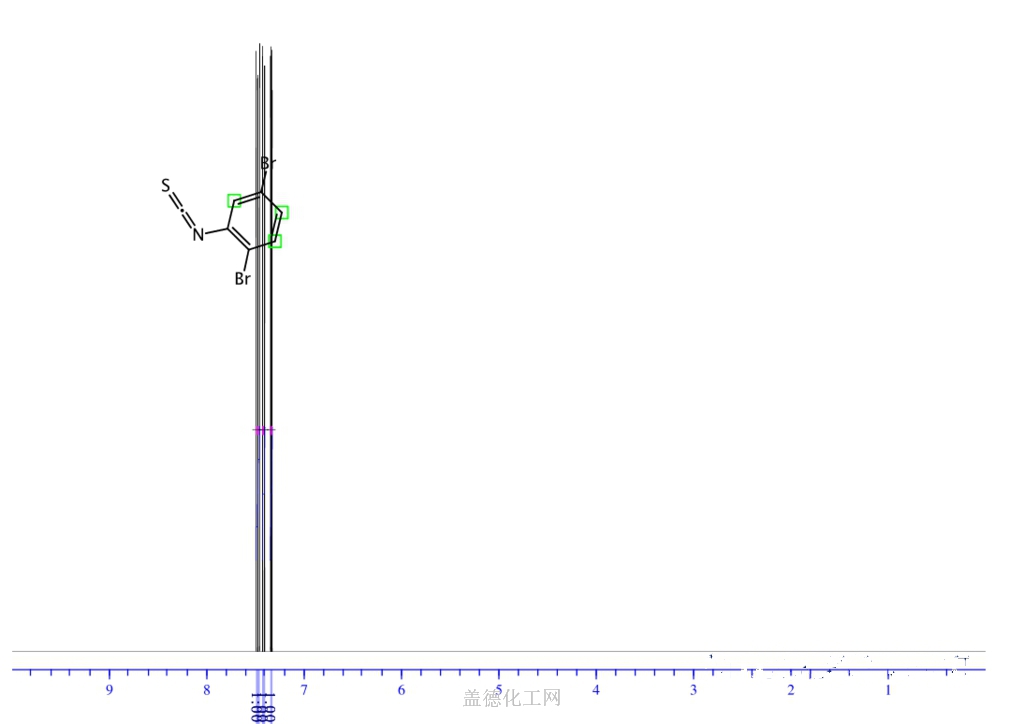The width and height of the screenshot is (1024, 724).
Task: Click the 1 ppm axis label
Action: pos(888,690)
